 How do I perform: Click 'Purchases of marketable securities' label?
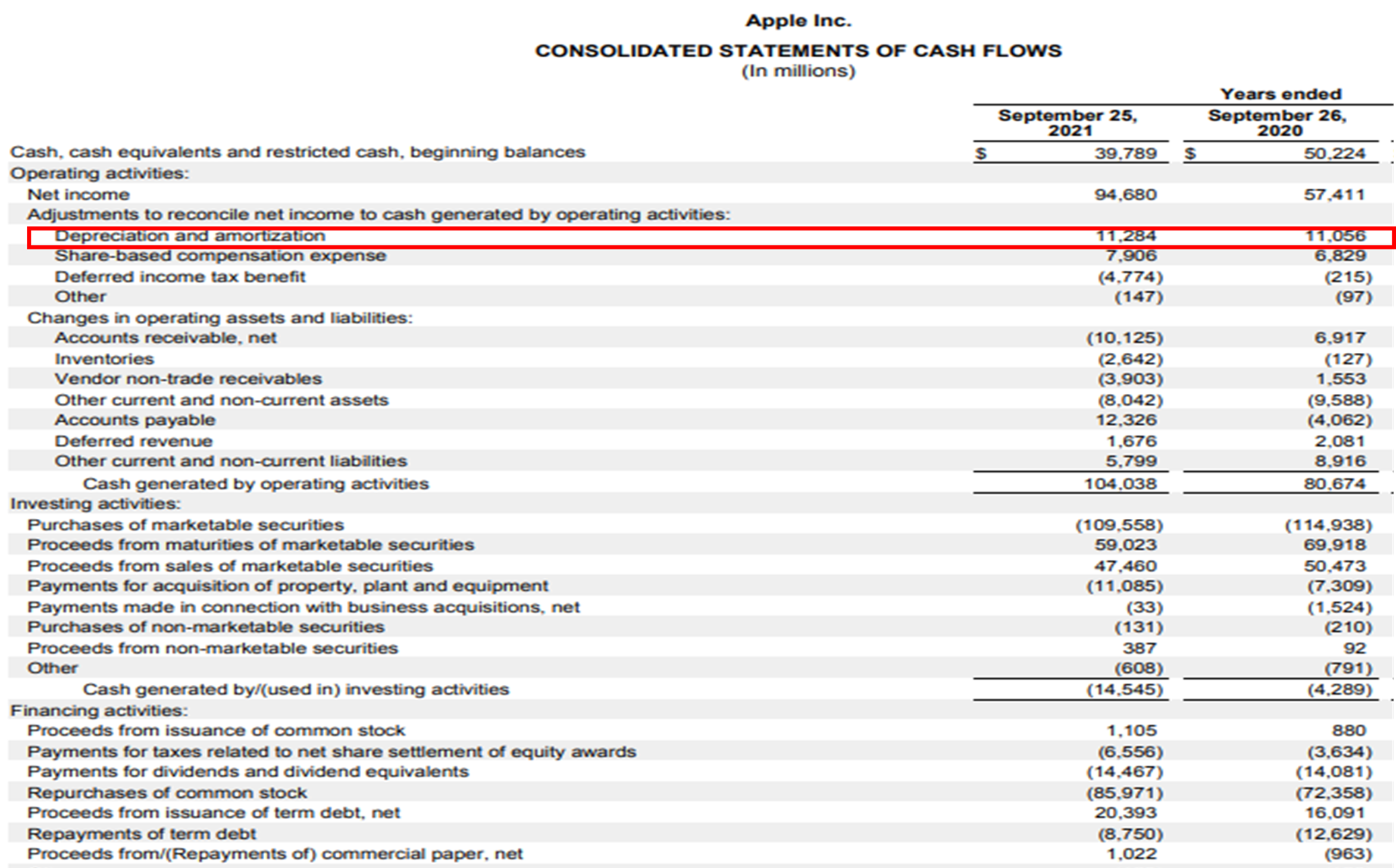[186, 525]
